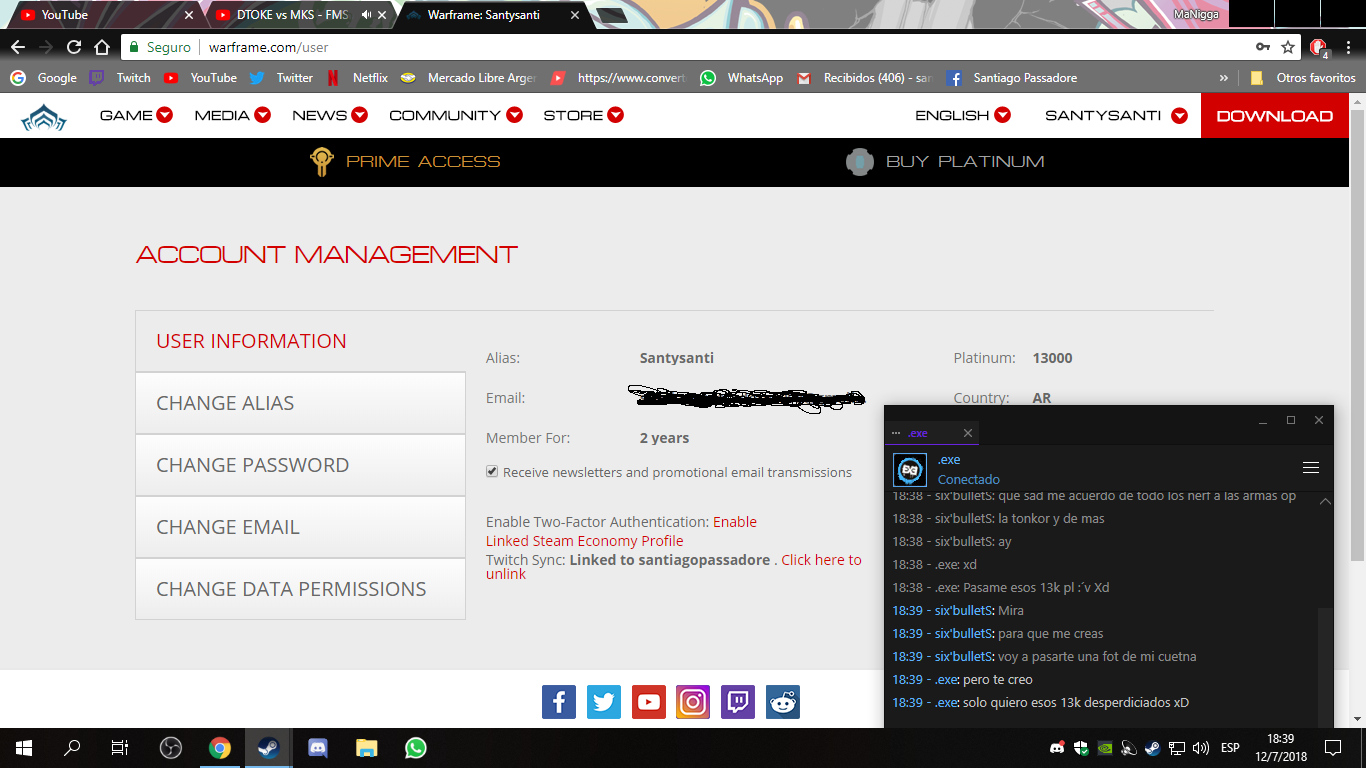The image size is (1366, 768).
Task: Open Linked Steam Economy Profile link
Action: pos(585,541)
